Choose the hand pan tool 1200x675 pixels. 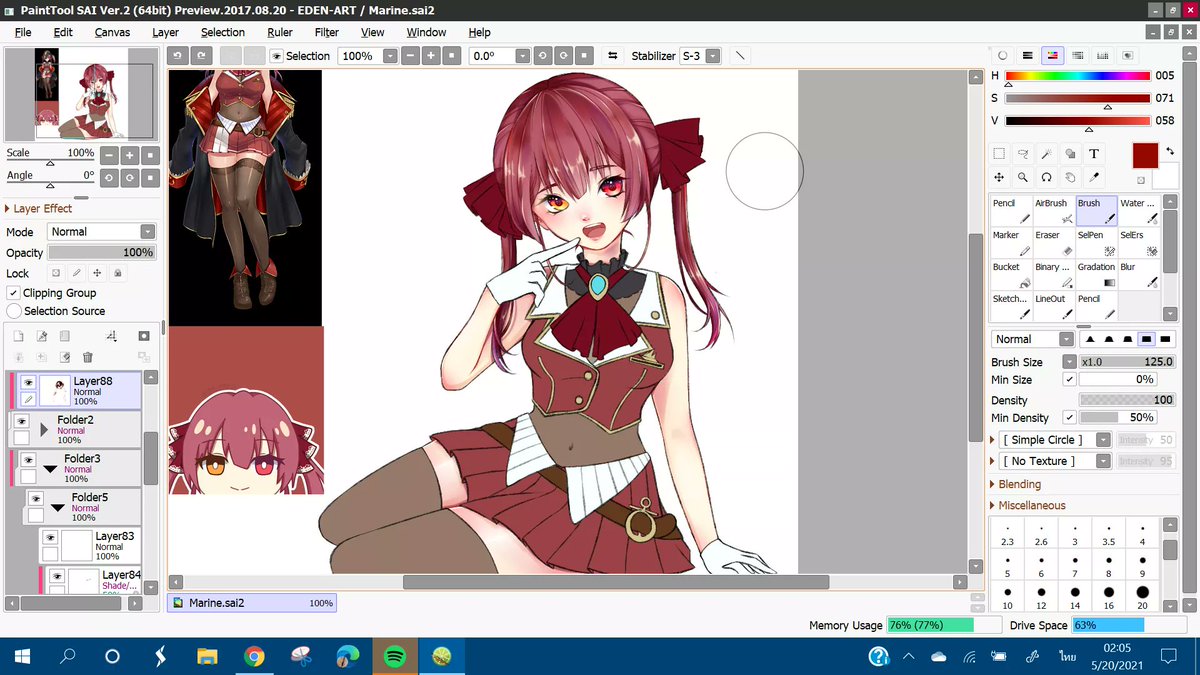1070,177
